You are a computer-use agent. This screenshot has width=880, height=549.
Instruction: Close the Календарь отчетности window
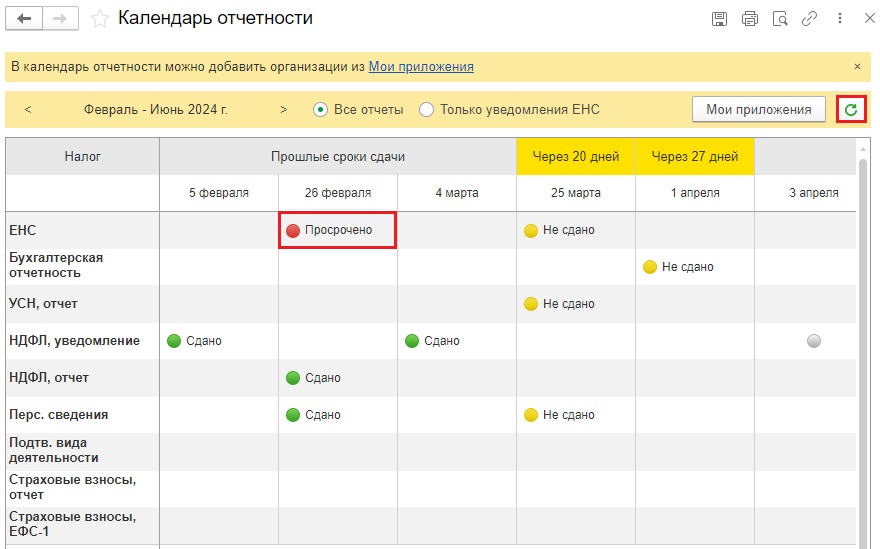coord(869,18)
